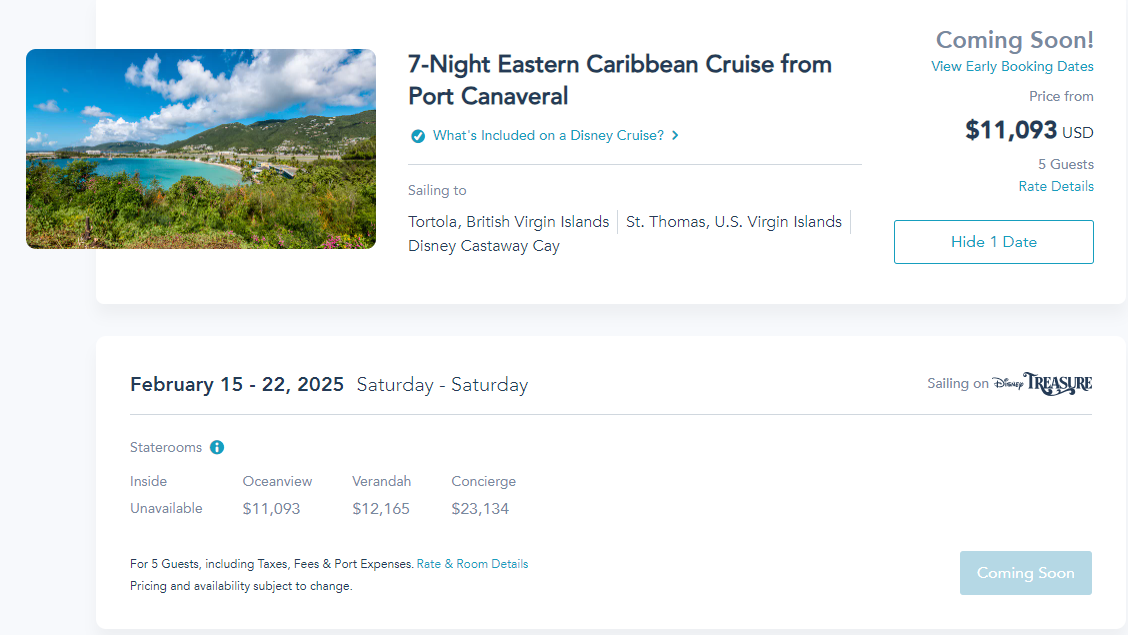This screenshot has height=635, width=1128.
Task: Open Rate & Room Details link
Action: [472, 564]
